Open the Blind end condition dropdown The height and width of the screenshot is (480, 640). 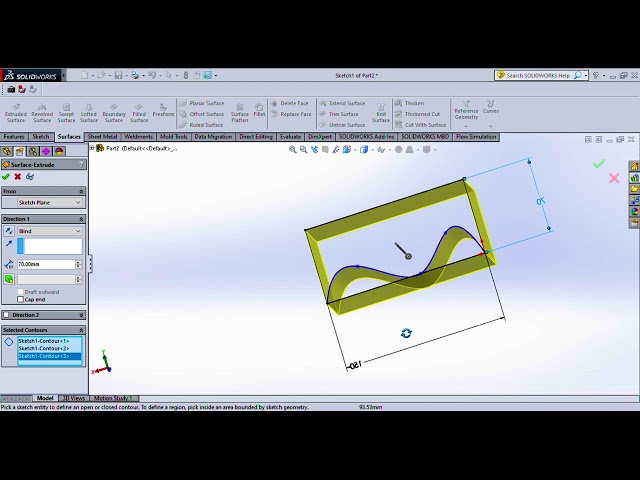click(50, 231)
